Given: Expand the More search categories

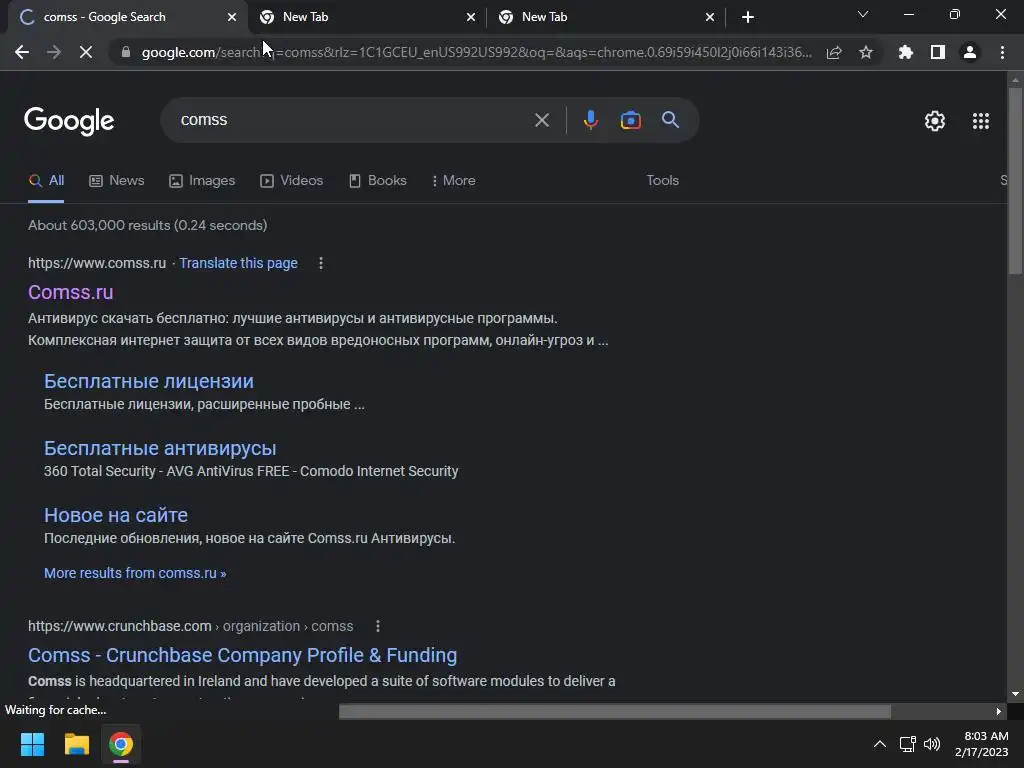Looking at the screenshot, I should coord(453,181).
